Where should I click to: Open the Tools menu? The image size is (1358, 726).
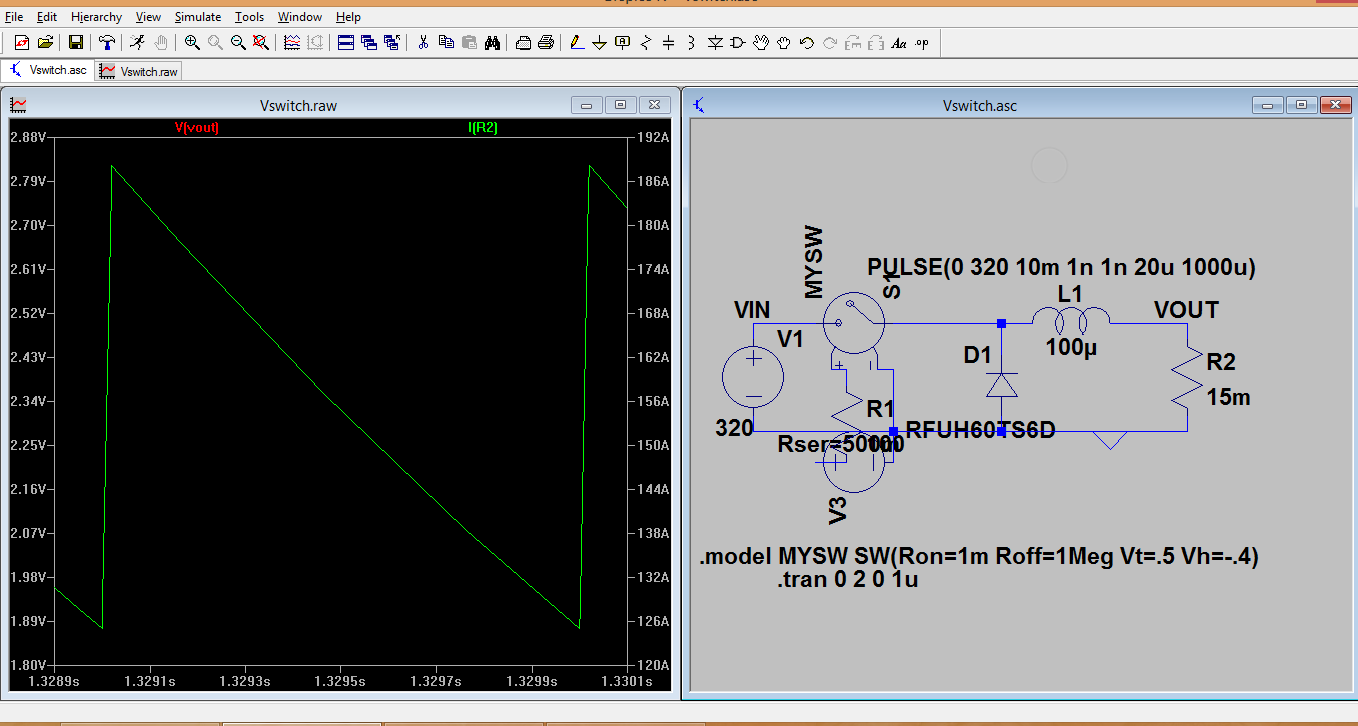click(x=250, y=17)
